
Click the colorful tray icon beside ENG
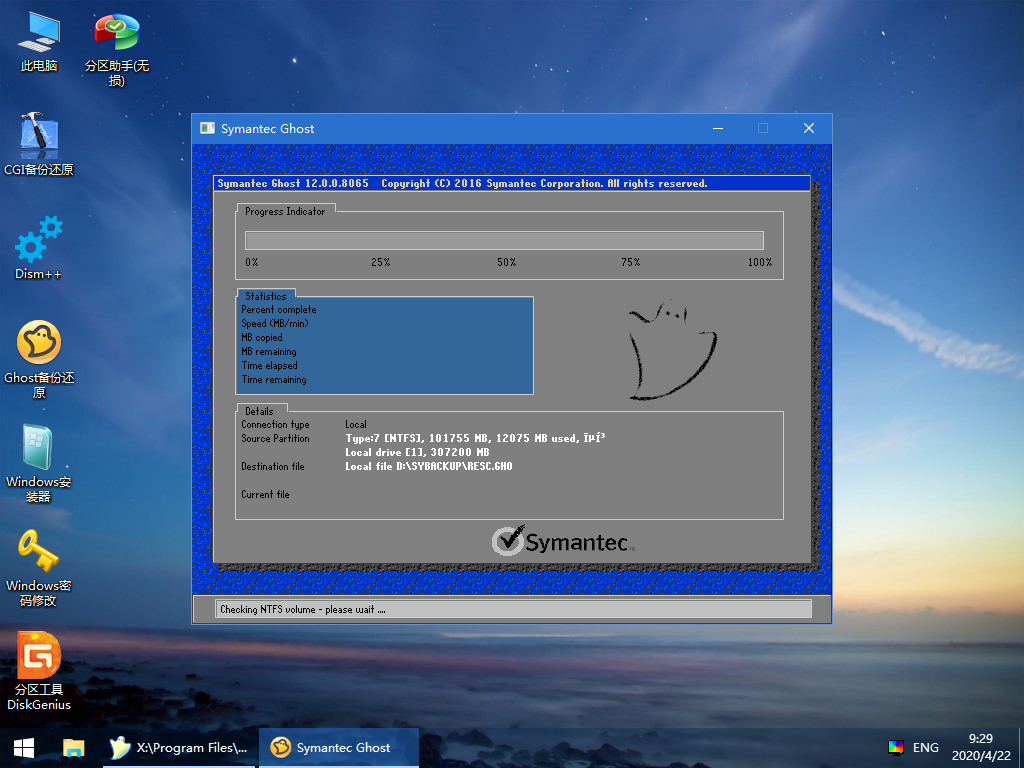click(x=896, y=748)
